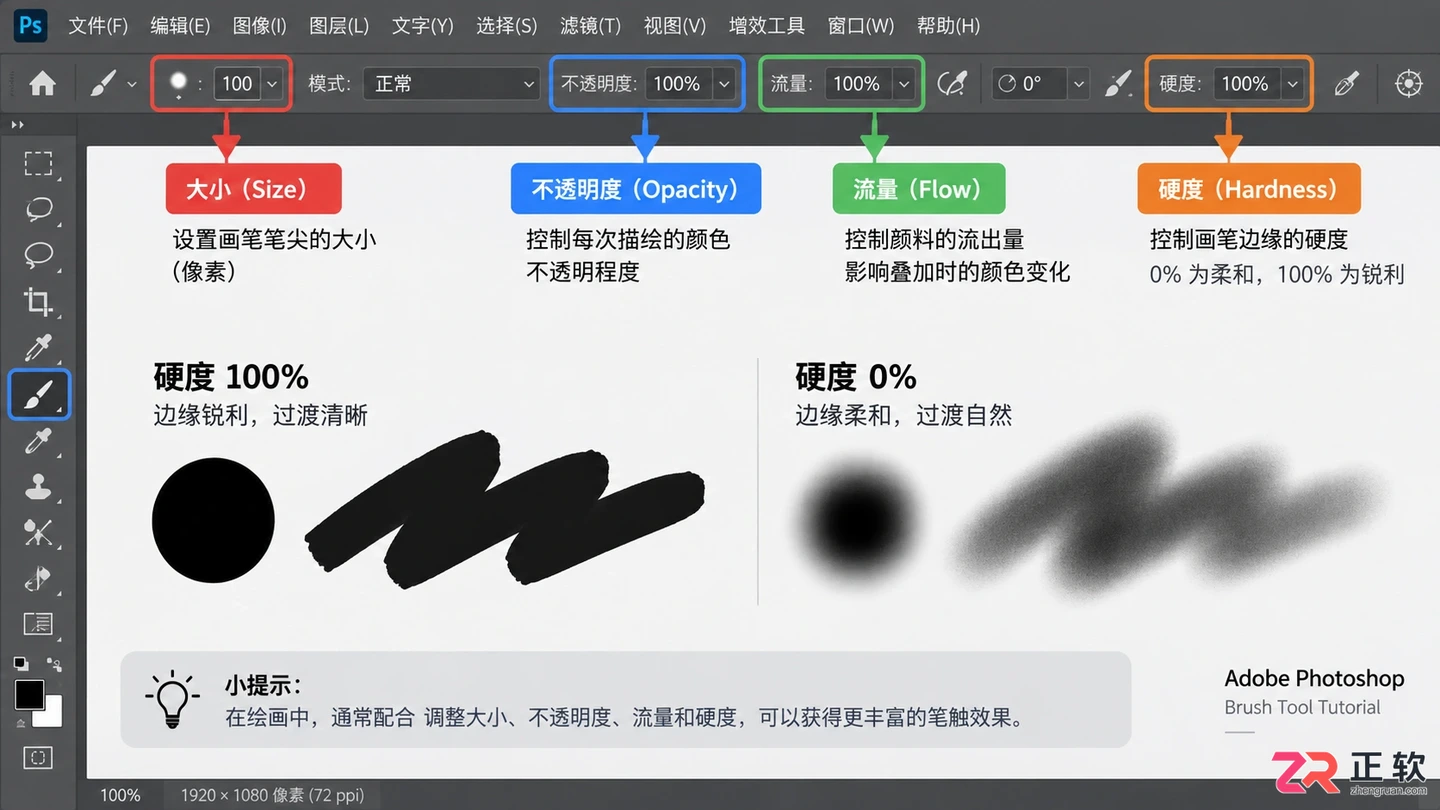Select the paint bucket-style tool above the list icon
The image size is (1440, 810).
tap(38, 578)
